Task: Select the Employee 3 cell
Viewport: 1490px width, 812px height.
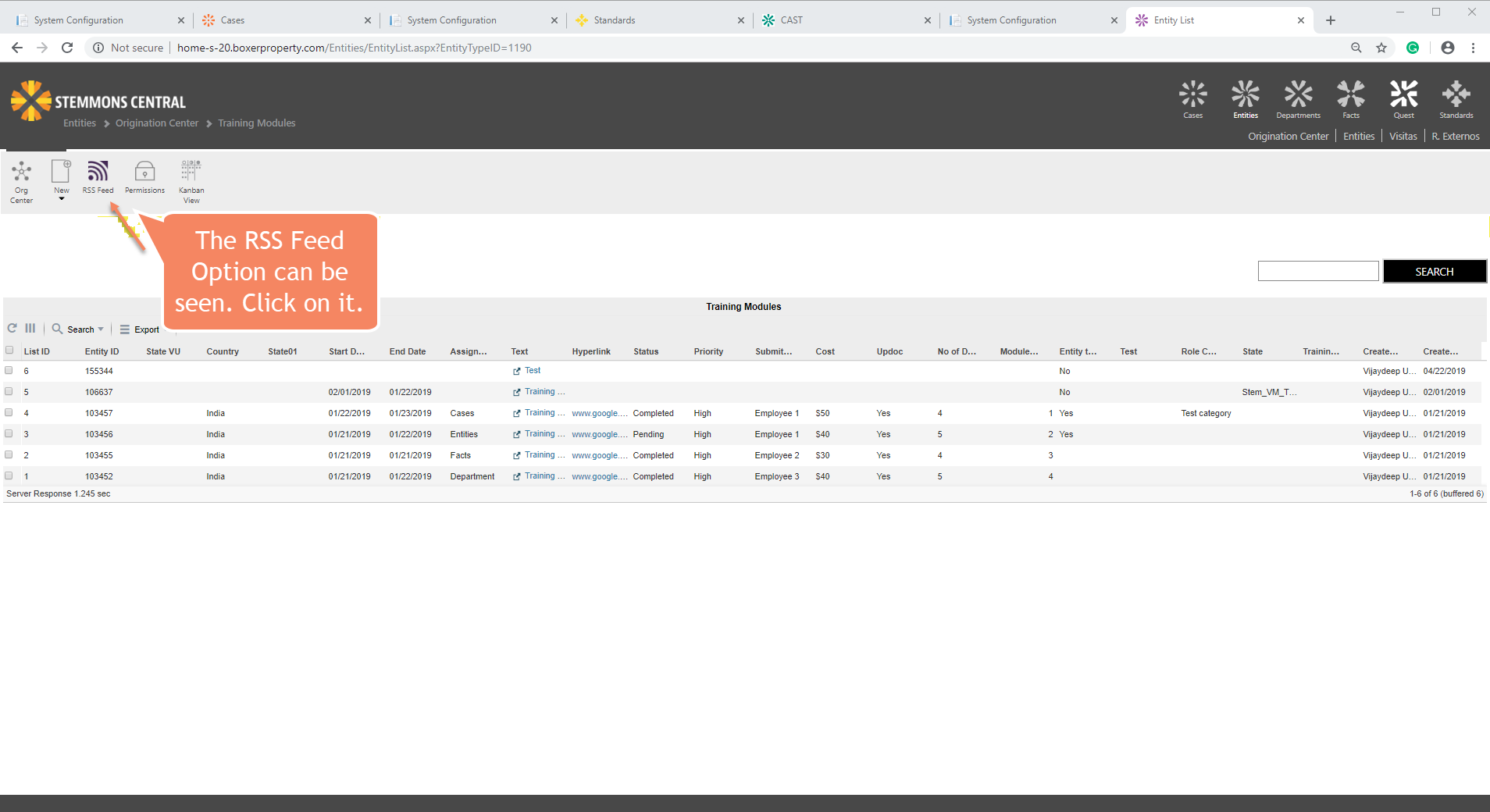Action: tap(777, 476)
